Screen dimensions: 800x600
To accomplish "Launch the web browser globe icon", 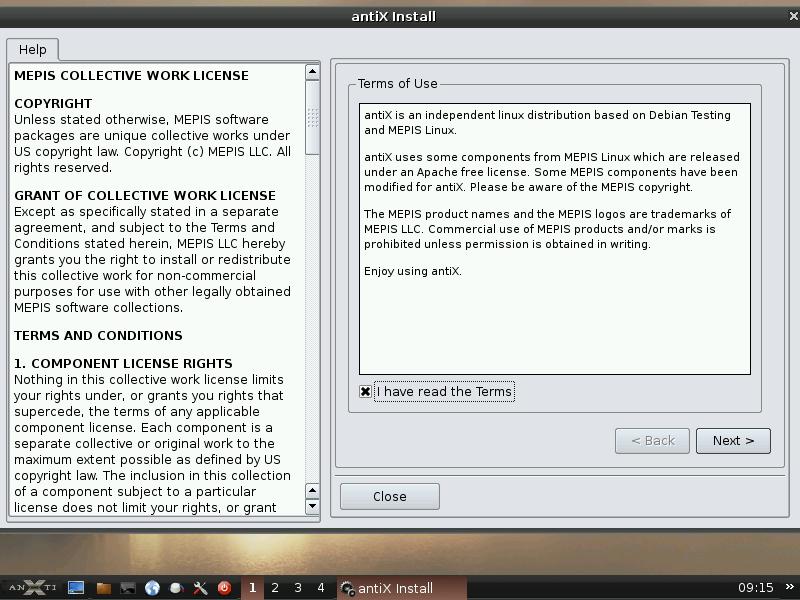I will 152,588.
